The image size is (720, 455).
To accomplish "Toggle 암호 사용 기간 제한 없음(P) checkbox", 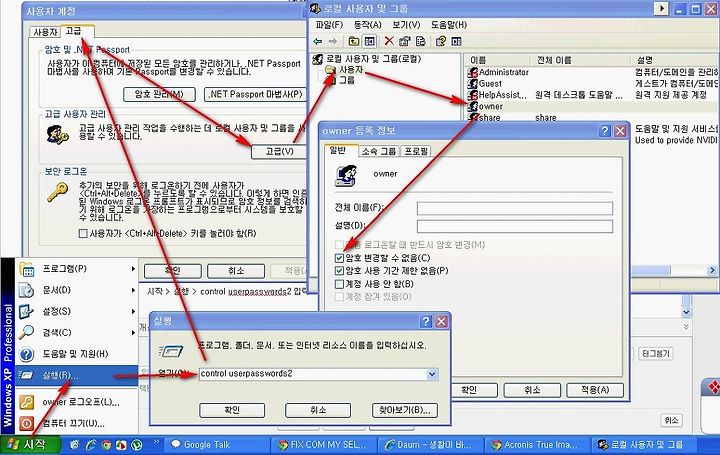I will (339, 271).
